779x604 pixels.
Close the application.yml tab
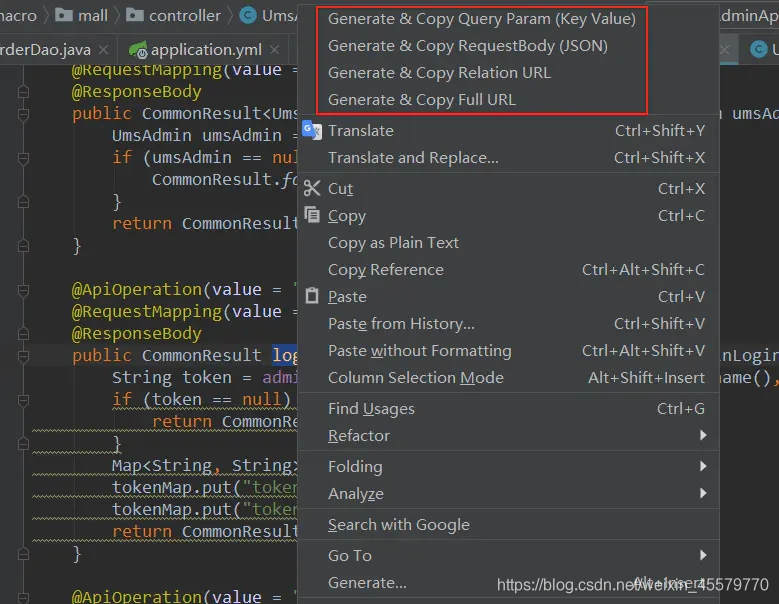(x=274, y=50)
